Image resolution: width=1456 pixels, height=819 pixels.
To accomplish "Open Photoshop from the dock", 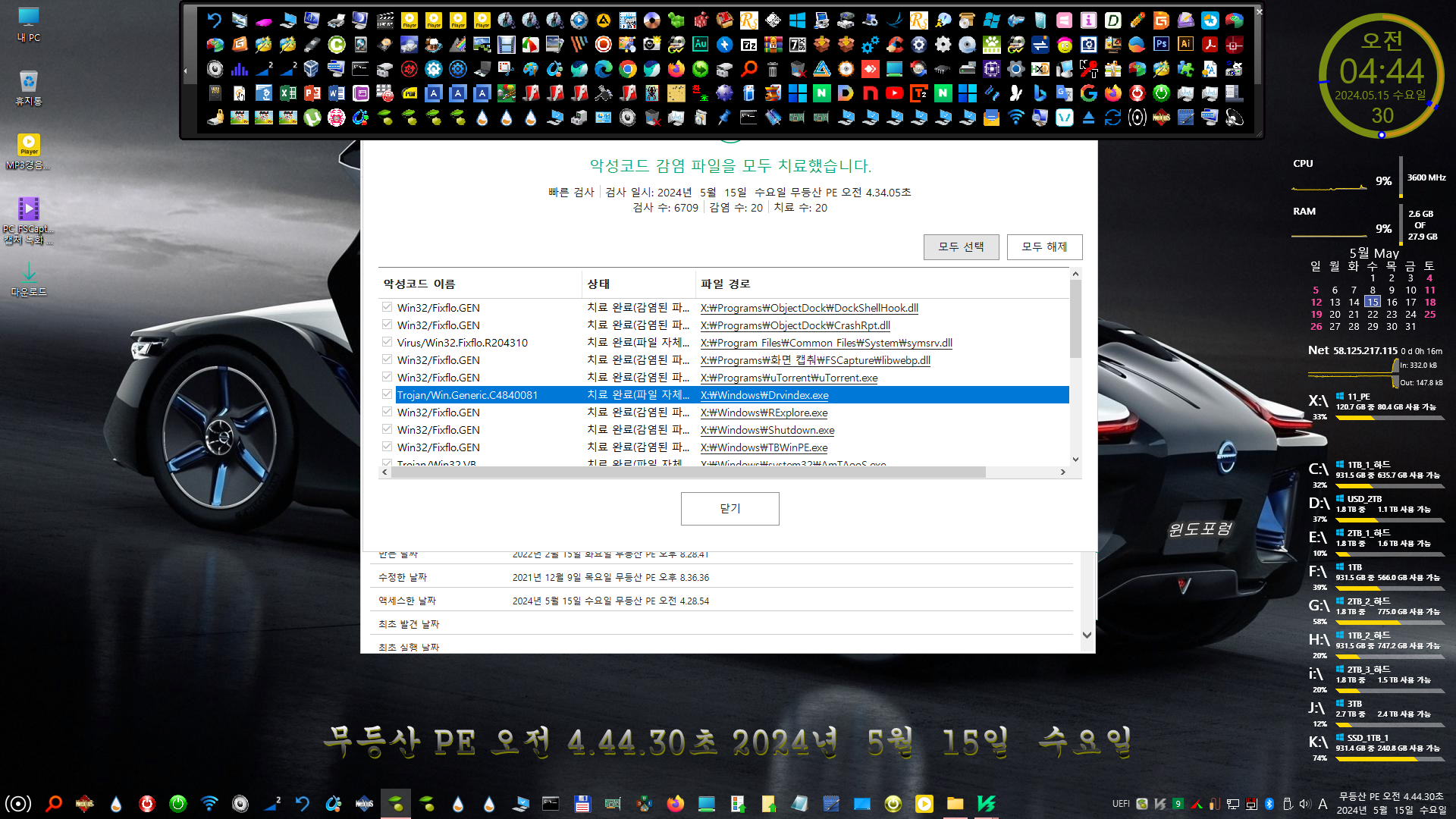I will (x=1161, y=45).
